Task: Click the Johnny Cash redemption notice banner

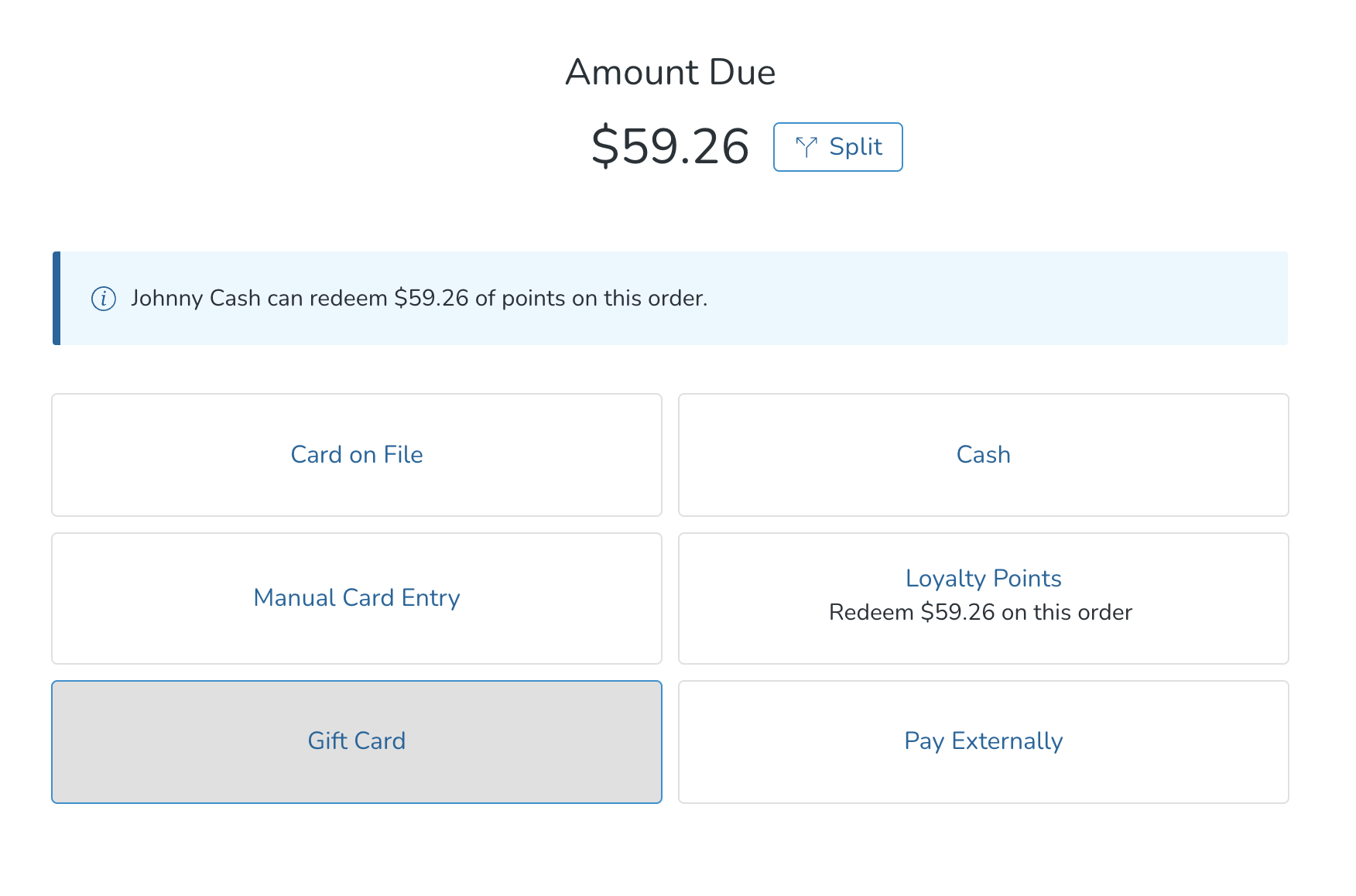Action: (x=670, y=298)
